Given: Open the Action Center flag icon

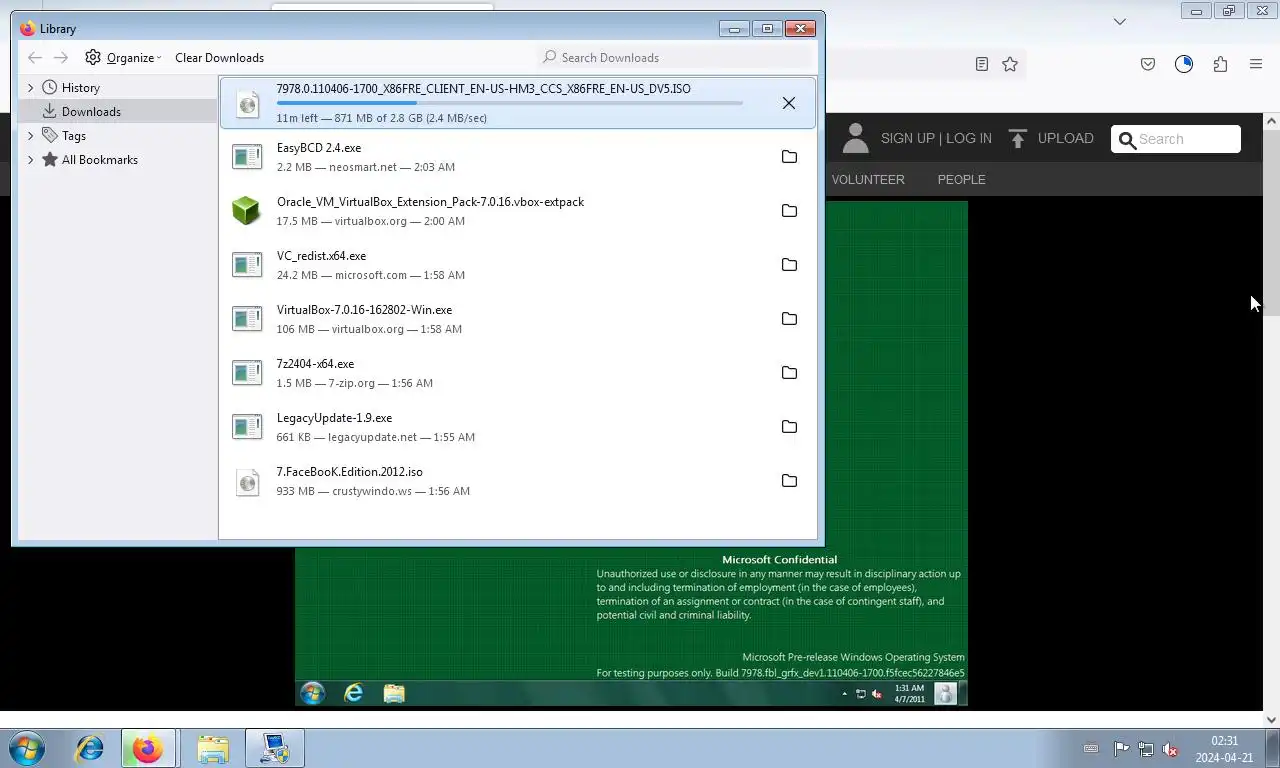Looking at the screenshot, I should [1121, 749].
